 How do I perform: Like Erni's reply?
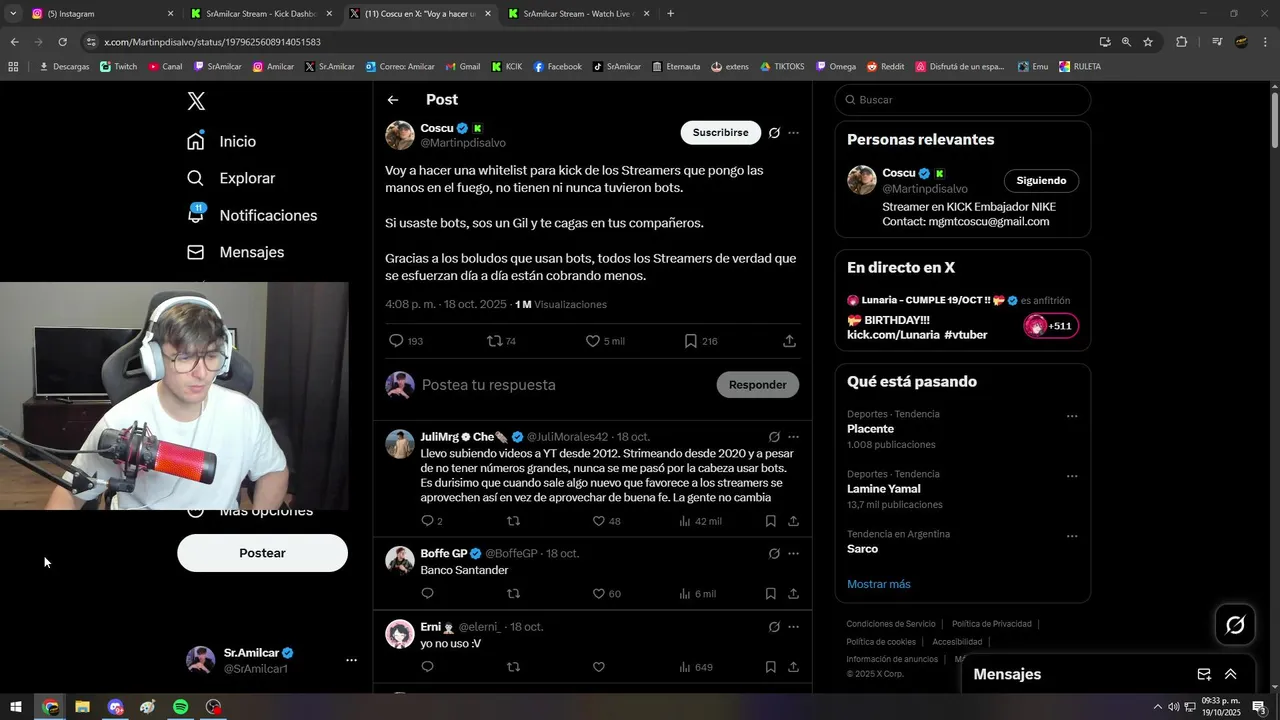point(599,667)
